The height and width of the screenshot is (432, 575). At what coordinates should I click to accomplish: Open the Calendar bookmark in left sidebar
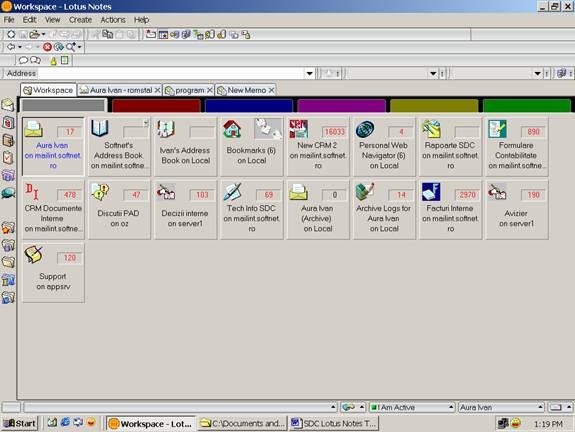click(x=8, y=122)
